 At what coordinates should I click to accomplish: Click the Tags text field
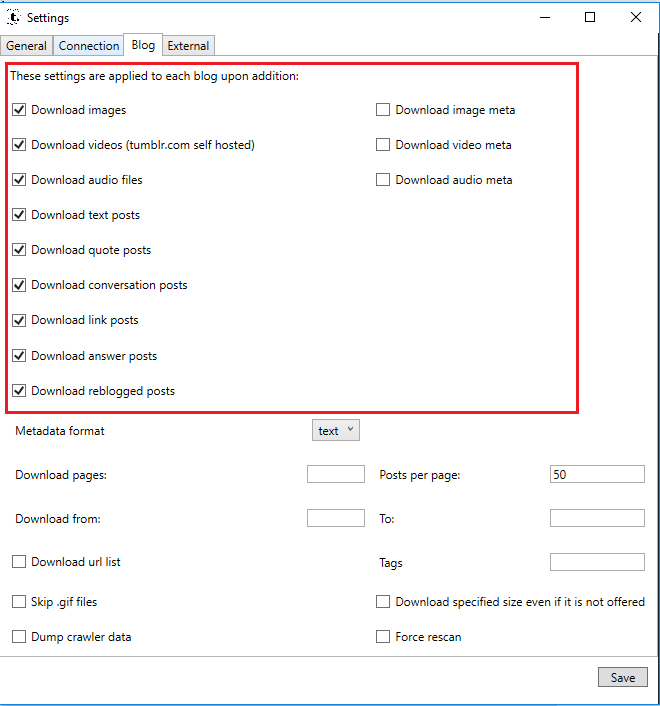[x=597, y=562]
